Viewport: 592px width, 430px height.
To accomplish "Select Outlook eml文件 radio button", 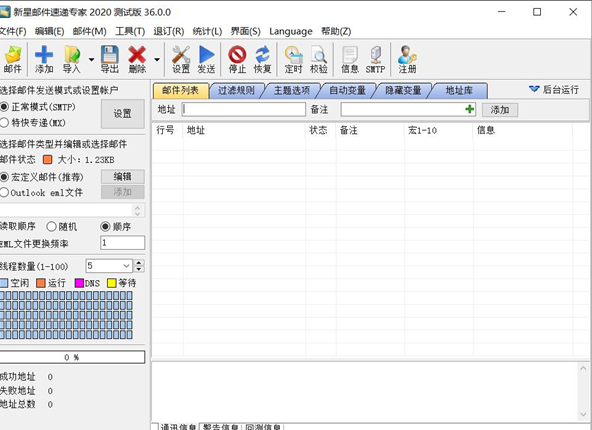I will coord(4,192).
